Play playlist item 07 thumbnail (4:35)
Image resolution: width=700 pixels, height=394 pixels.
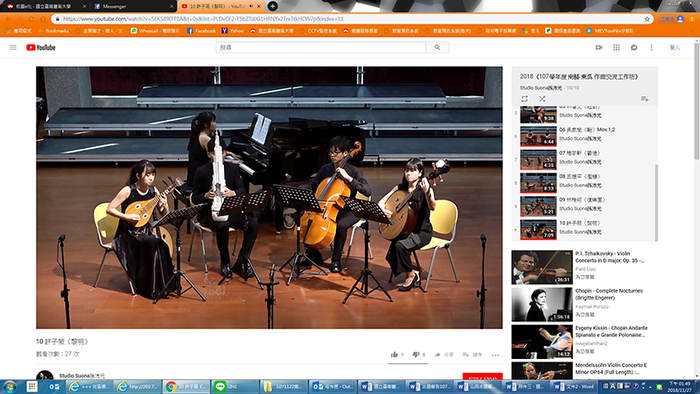538,159
